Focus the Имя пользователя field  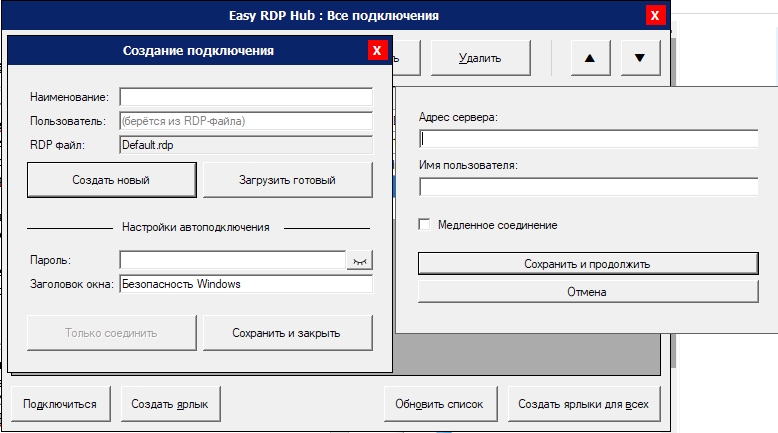click(588, 186)
